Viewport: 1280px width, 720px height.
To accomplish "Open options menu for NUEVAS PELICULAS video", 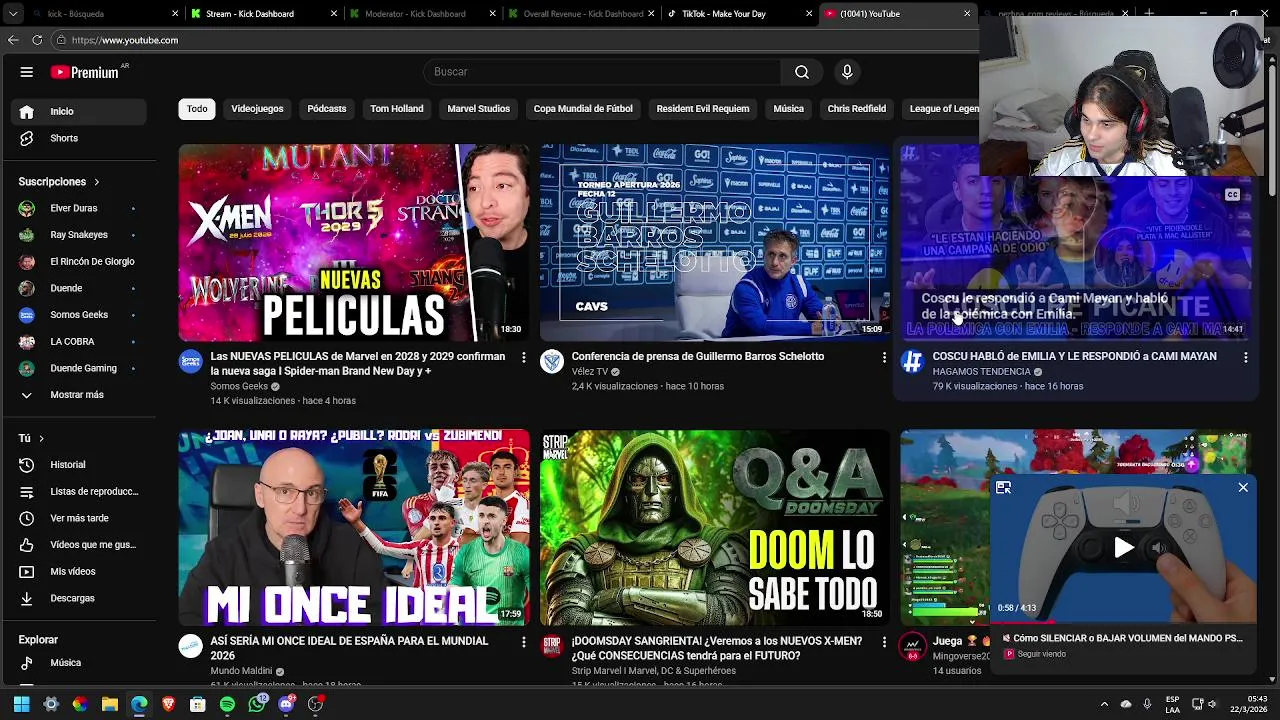I will tap(523, 357).
